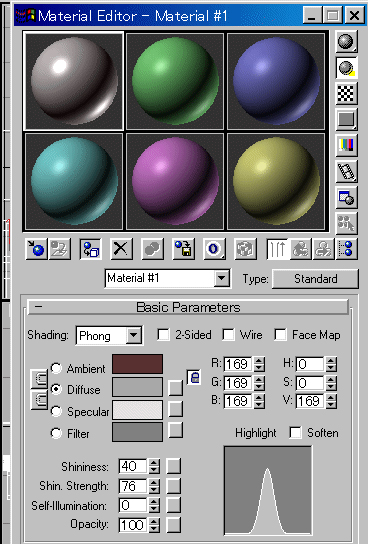
Task: Click the Standard material type button
Action: pyautogui.click(x=315, y=279)
